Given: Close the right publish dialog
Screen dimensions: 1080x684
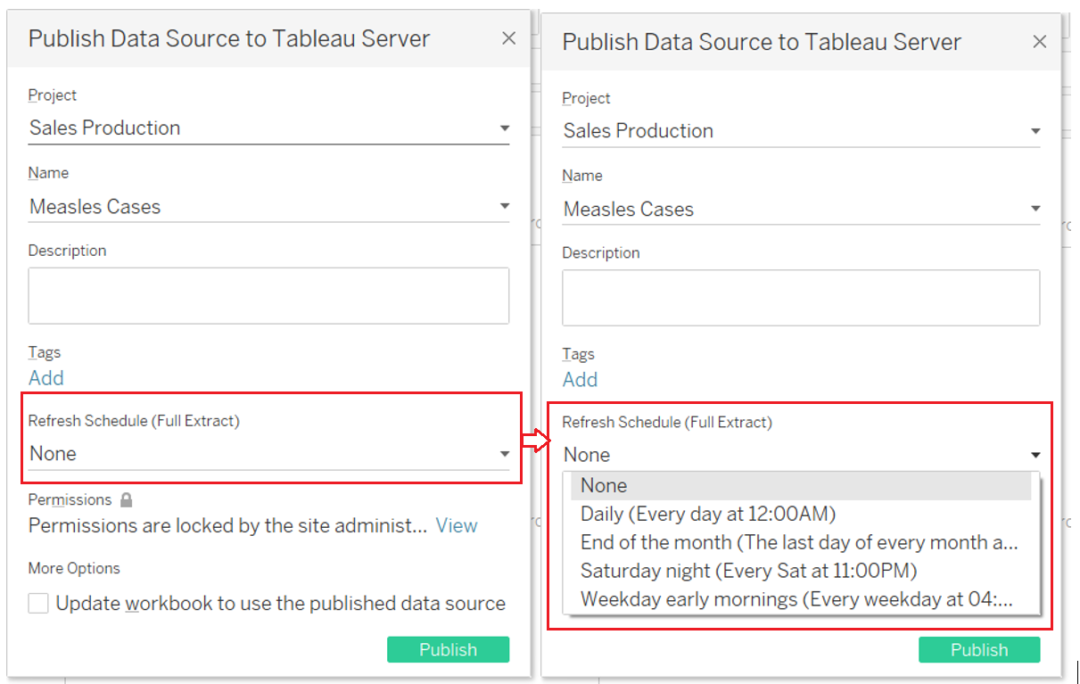Looking at the screenshot, I should [1040, 41].
